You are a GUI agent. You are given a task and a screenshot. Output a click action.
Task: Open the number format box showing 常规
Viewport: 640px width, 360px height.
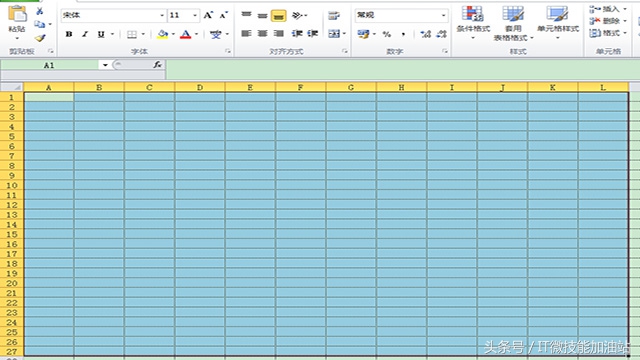point(401,16)
